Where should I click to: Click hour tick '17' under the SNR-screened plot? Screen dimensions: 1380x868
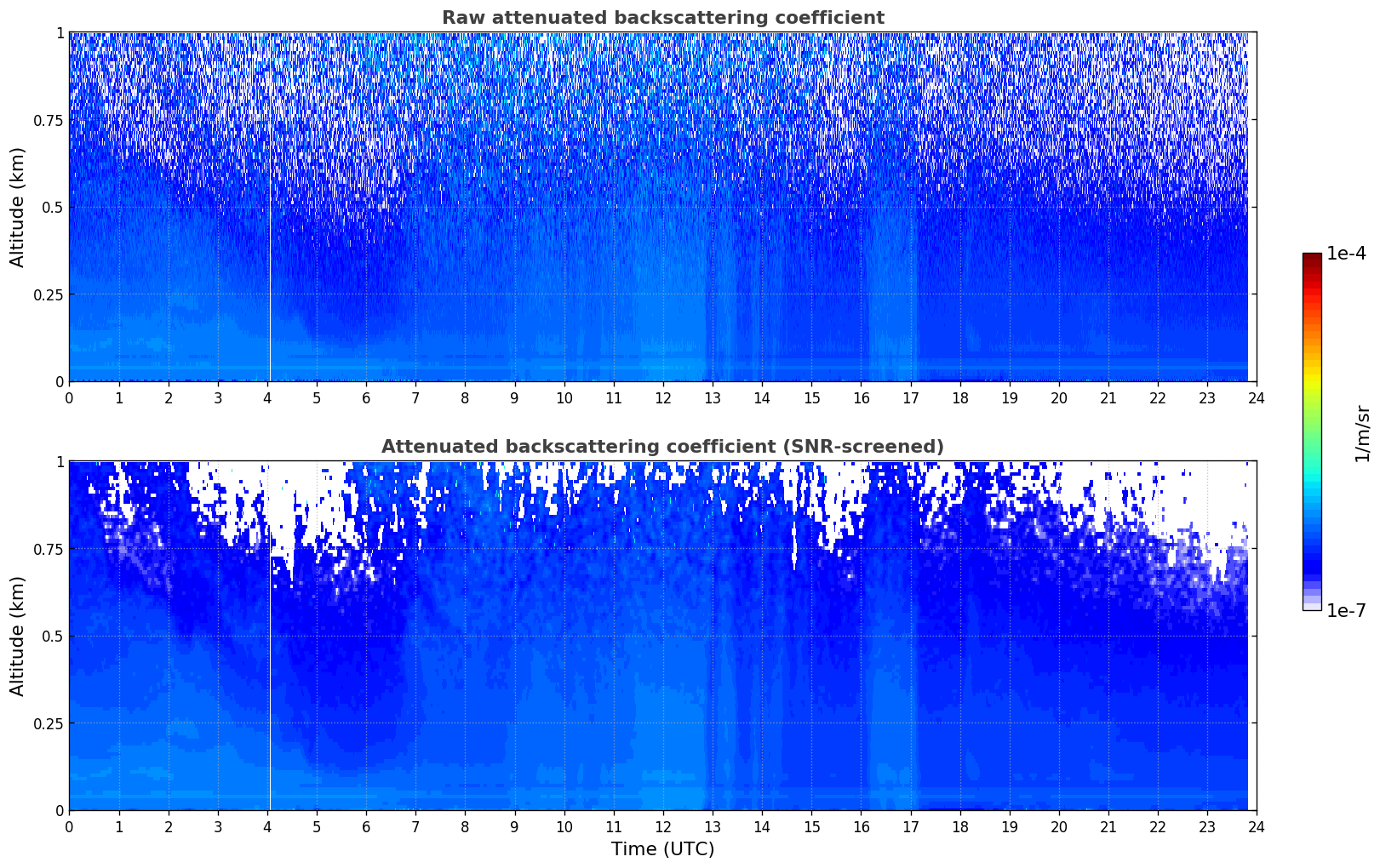coord(910,827)
